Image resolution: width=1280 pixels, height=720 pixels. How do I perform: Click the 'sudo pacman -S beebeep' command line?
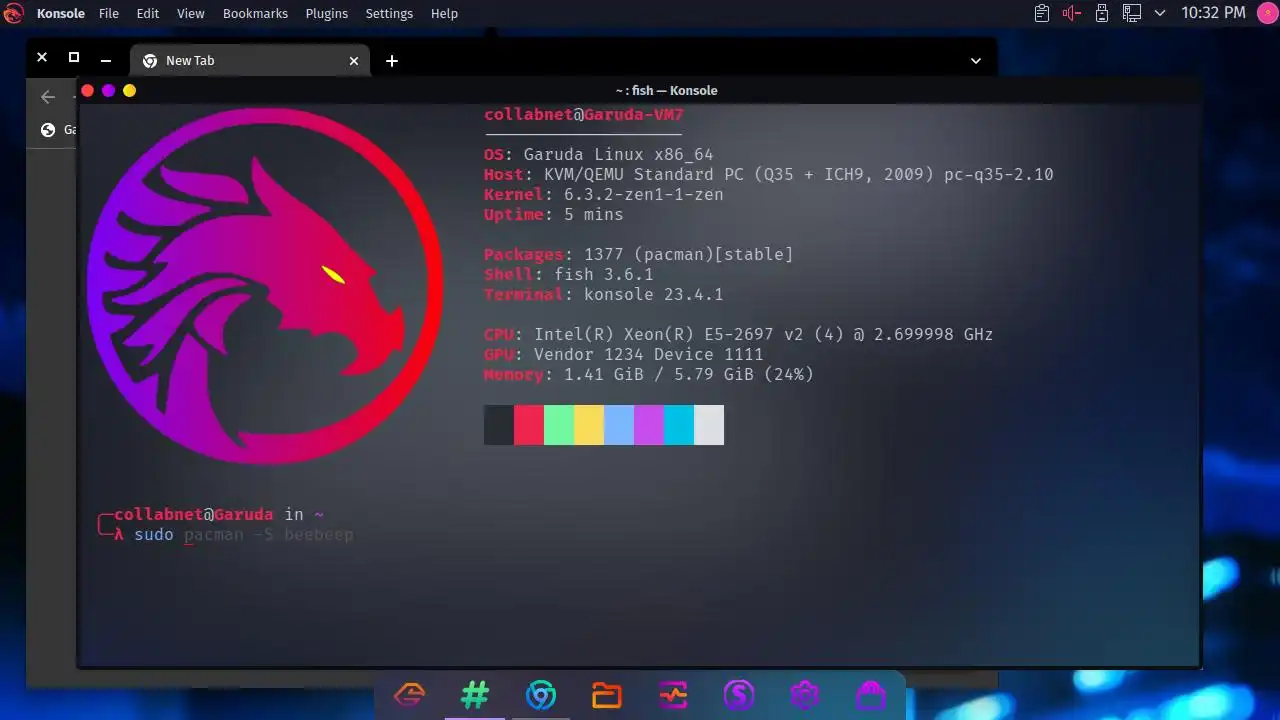pyautogui.click(x=243, y=535)
